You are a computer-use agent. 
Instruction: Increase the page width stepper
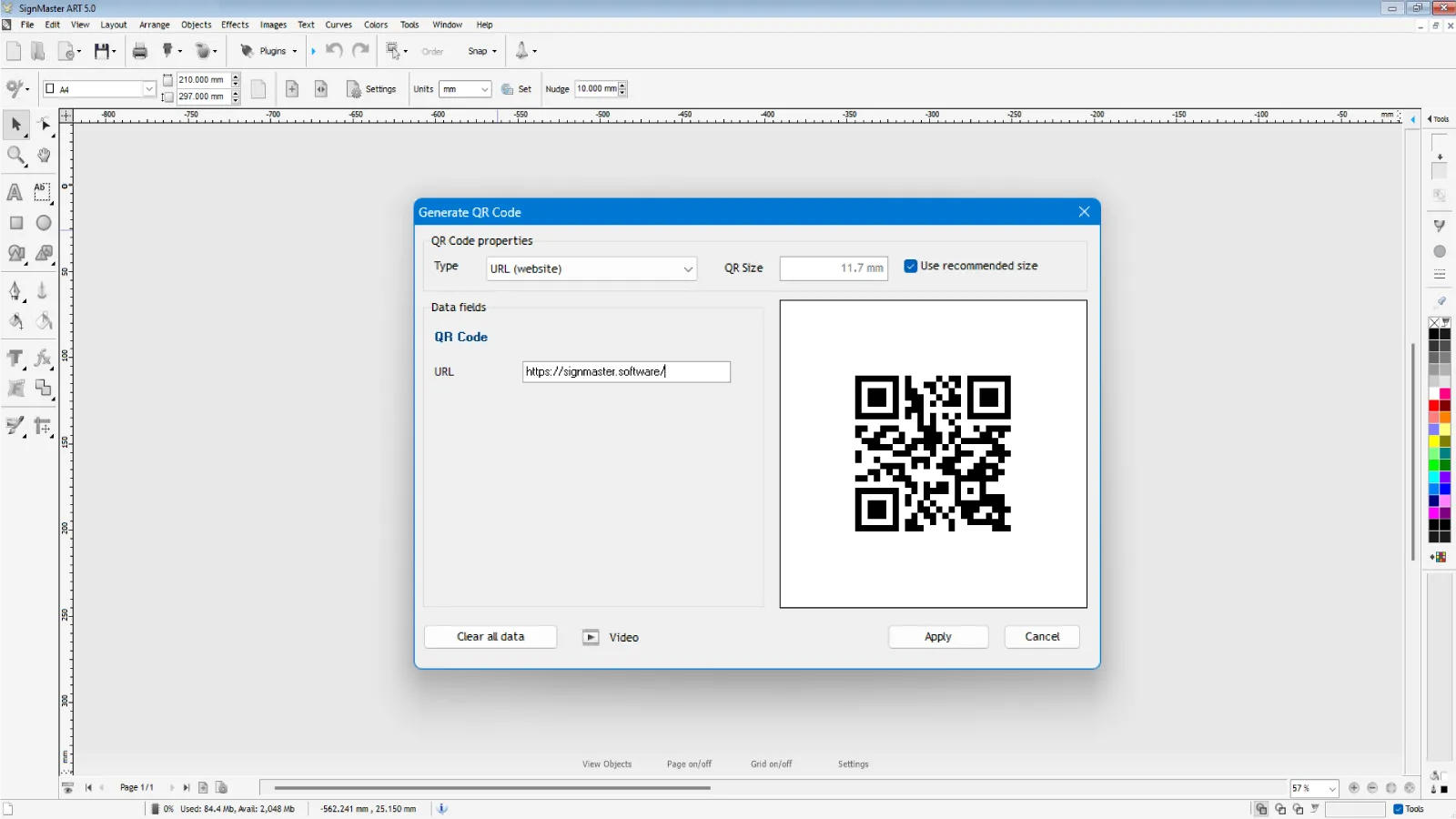[x=236, y=76]
